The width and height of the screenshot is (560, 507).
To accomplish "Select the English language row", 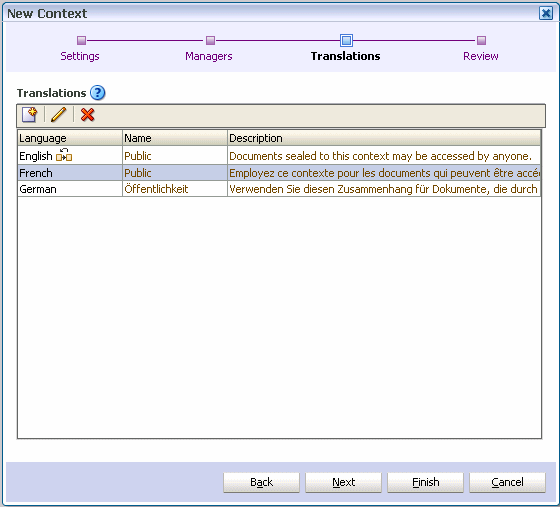I will (279, 156).
